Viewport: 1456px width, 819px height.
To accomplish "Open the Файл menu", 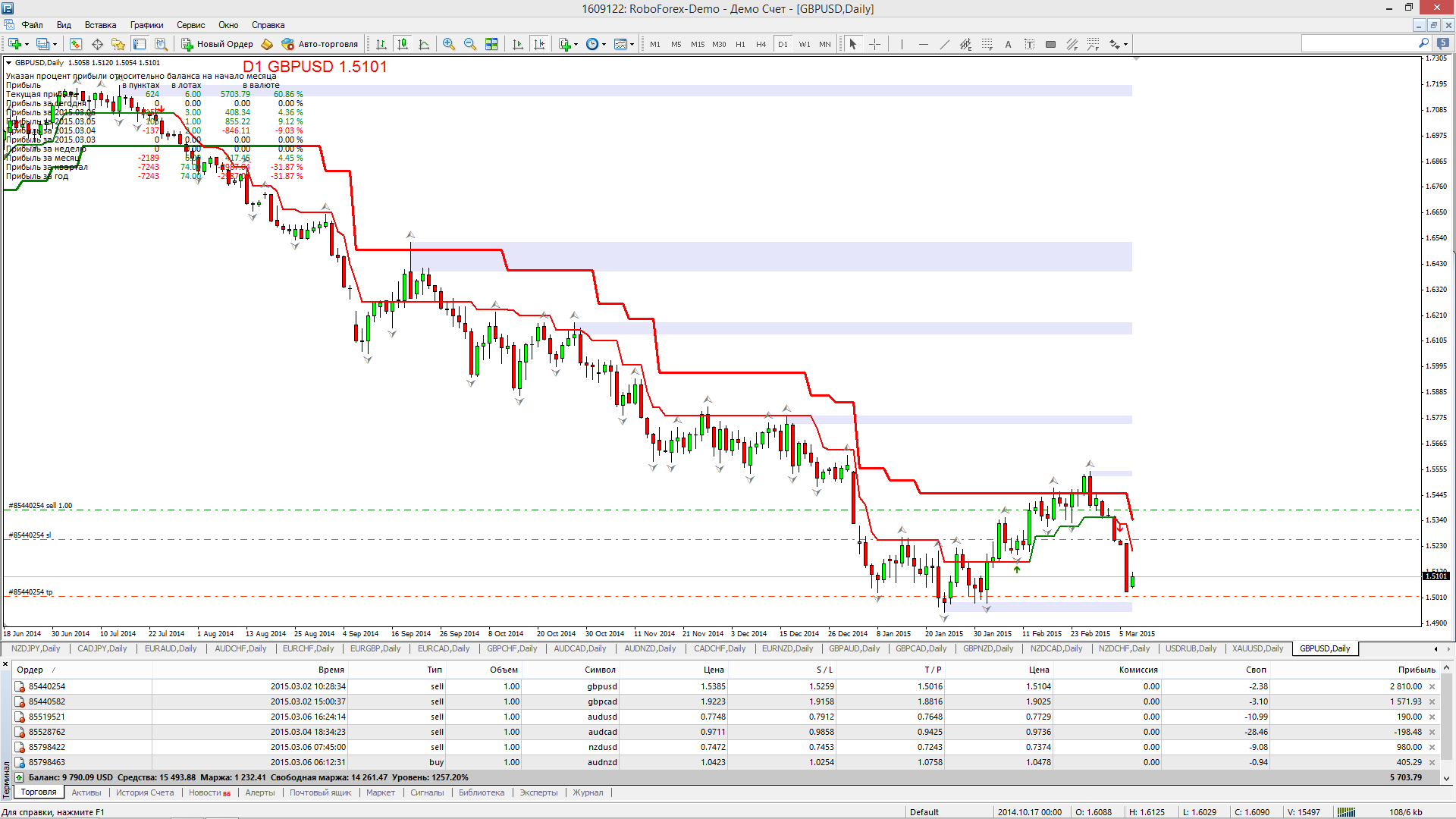I will [x=32, y=25].
